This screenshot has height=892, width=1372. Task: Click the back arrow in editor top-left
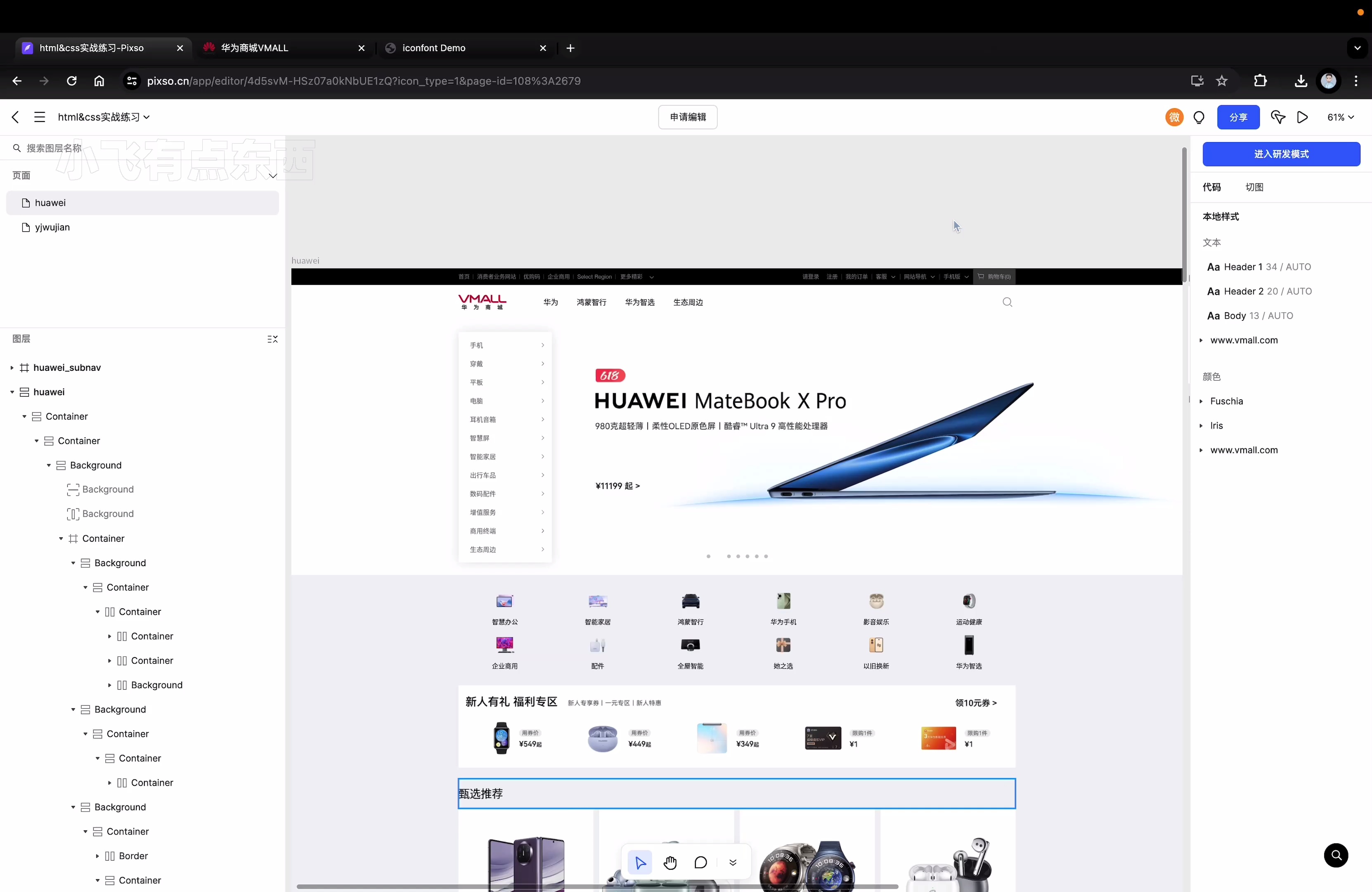pos(15,117)
